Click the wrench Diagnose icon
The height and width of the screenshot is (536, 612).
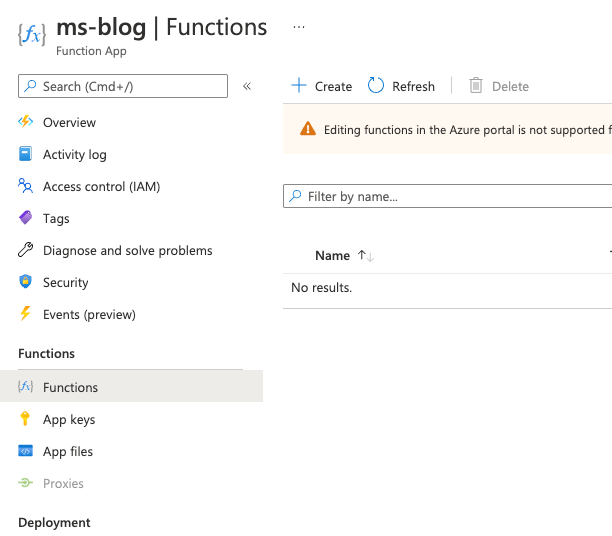pyautogui.click(x=26, y=250)
